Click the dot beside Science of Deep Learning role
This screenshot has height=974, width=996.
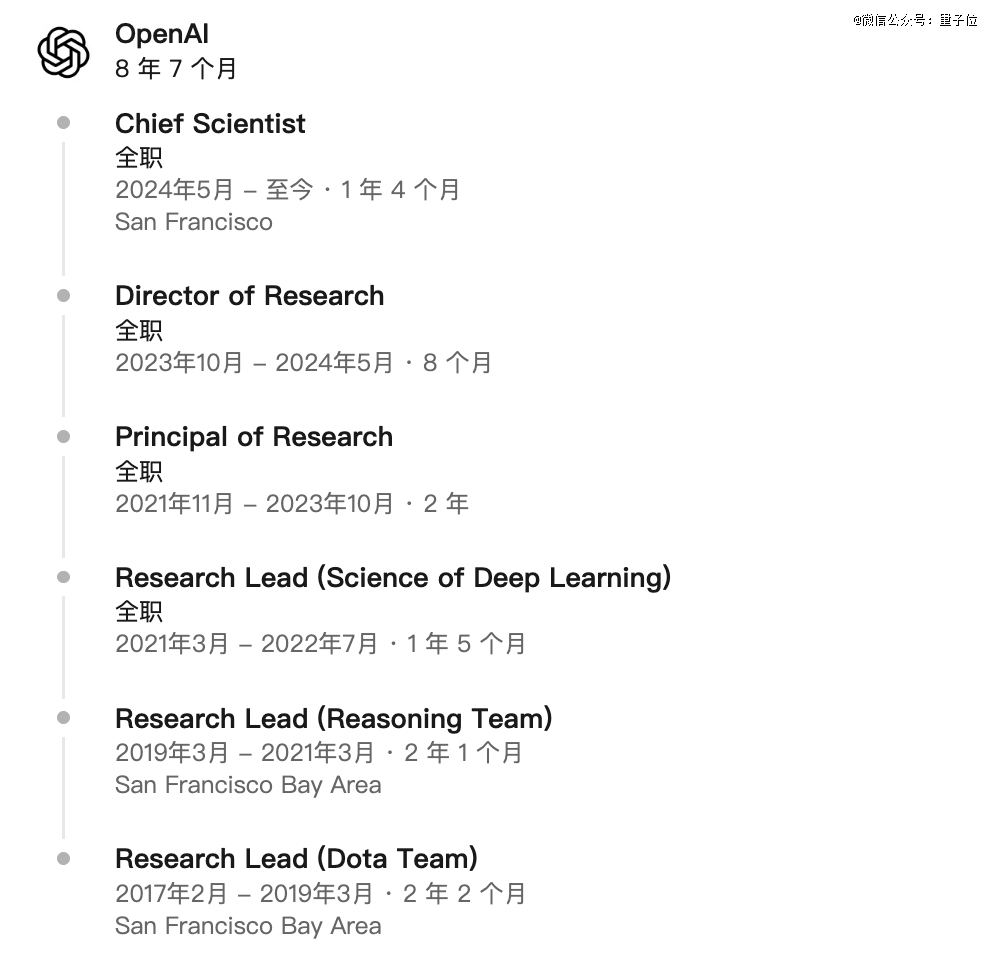pyautogui.click(x=64, y=577)
